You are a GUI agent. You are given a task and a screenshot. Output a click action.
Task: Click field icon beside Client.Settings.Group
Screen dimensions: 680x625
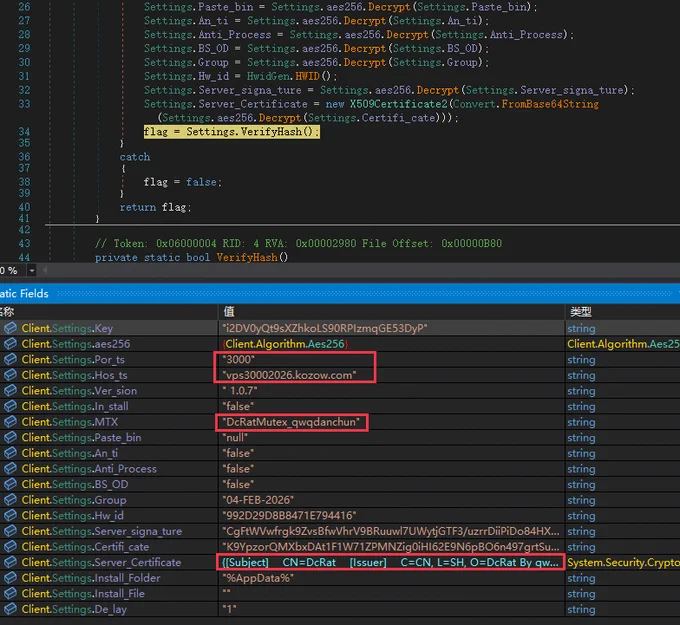[10, 500]
